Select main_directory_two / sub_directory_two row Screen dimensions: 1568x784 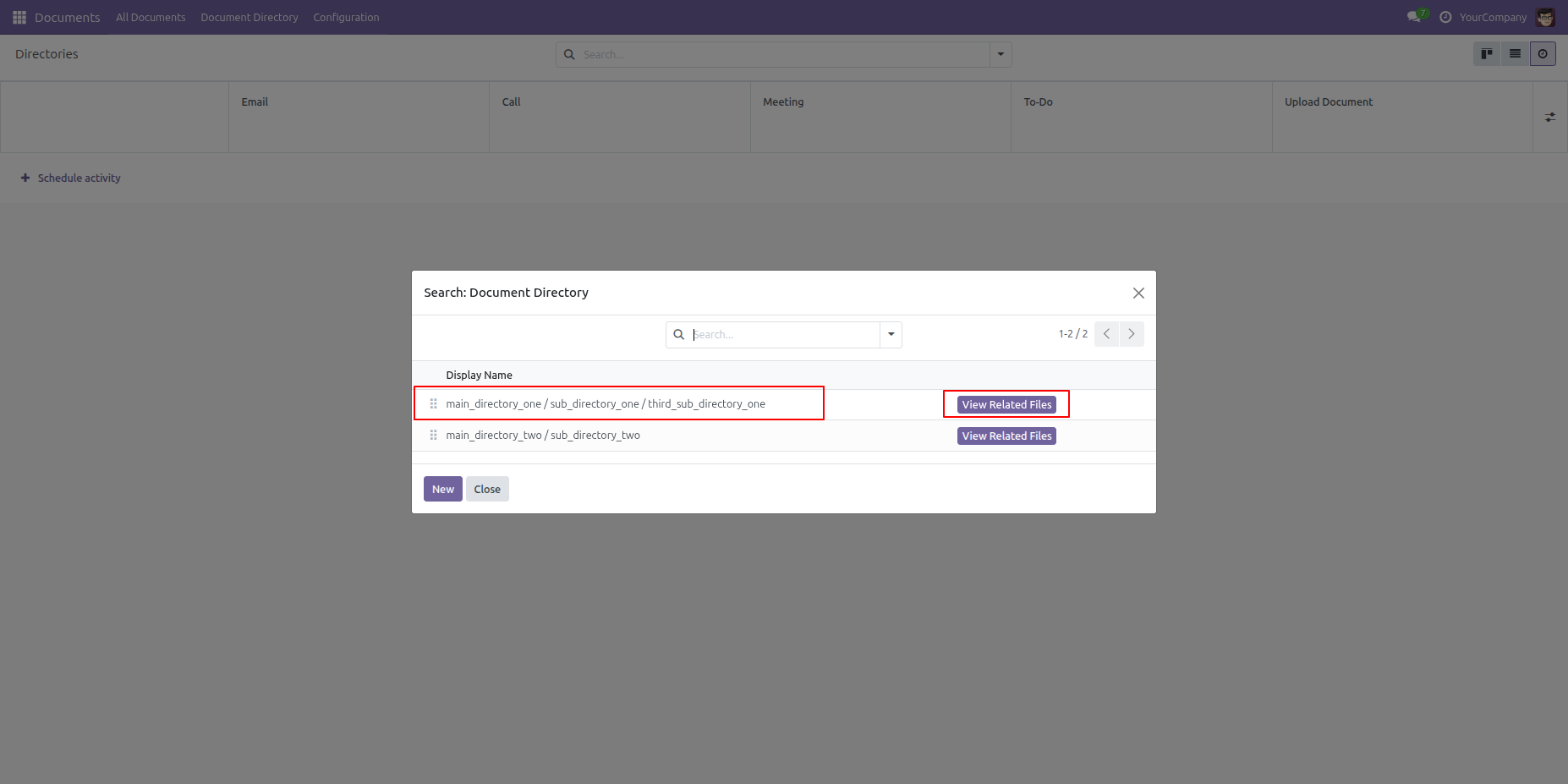point(543,436)
